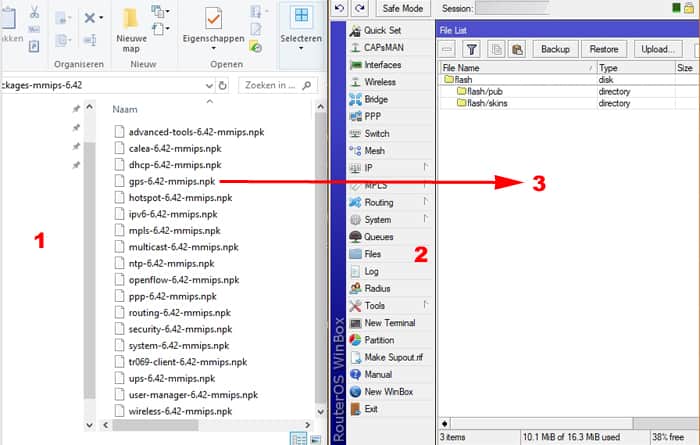The image size is (700, 445).
Task: Open Files in the WinBox sidebar
Action: point(372,254)
